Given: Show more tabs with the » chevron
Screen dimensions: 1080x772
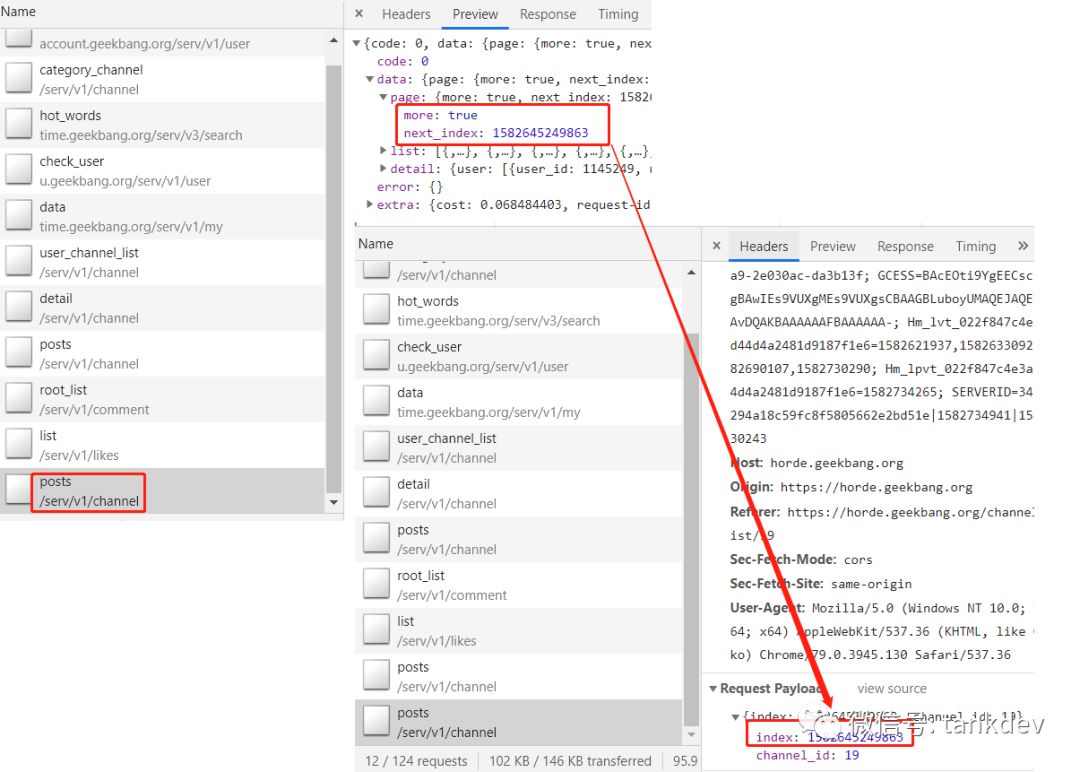Looking at the screenshot, I should [1023, 245].
